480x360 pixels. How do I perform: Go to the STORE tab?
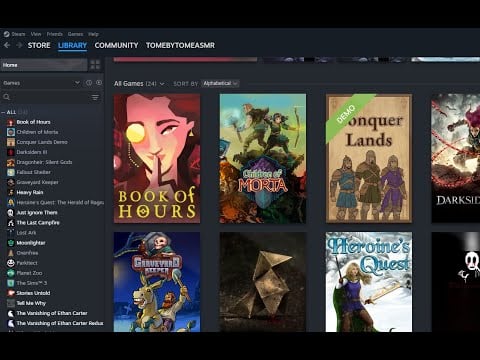39,45
